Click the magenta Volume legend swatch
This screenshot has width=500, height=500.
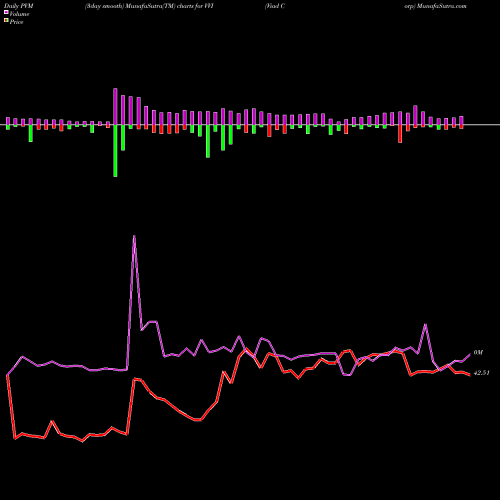(x=6, y=12)
